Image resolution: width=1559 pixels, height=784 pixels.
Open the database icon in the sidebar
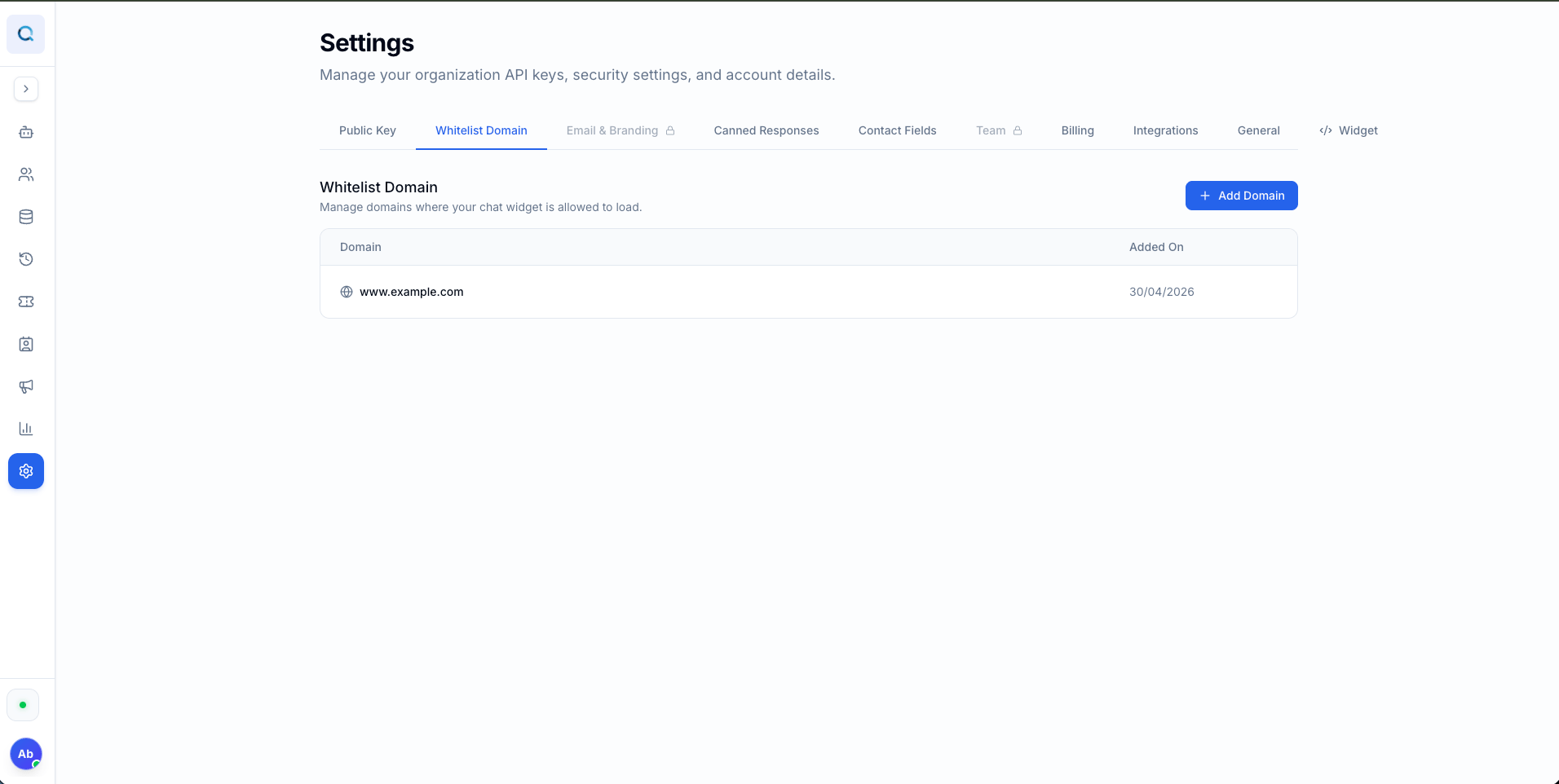point(26,217)
